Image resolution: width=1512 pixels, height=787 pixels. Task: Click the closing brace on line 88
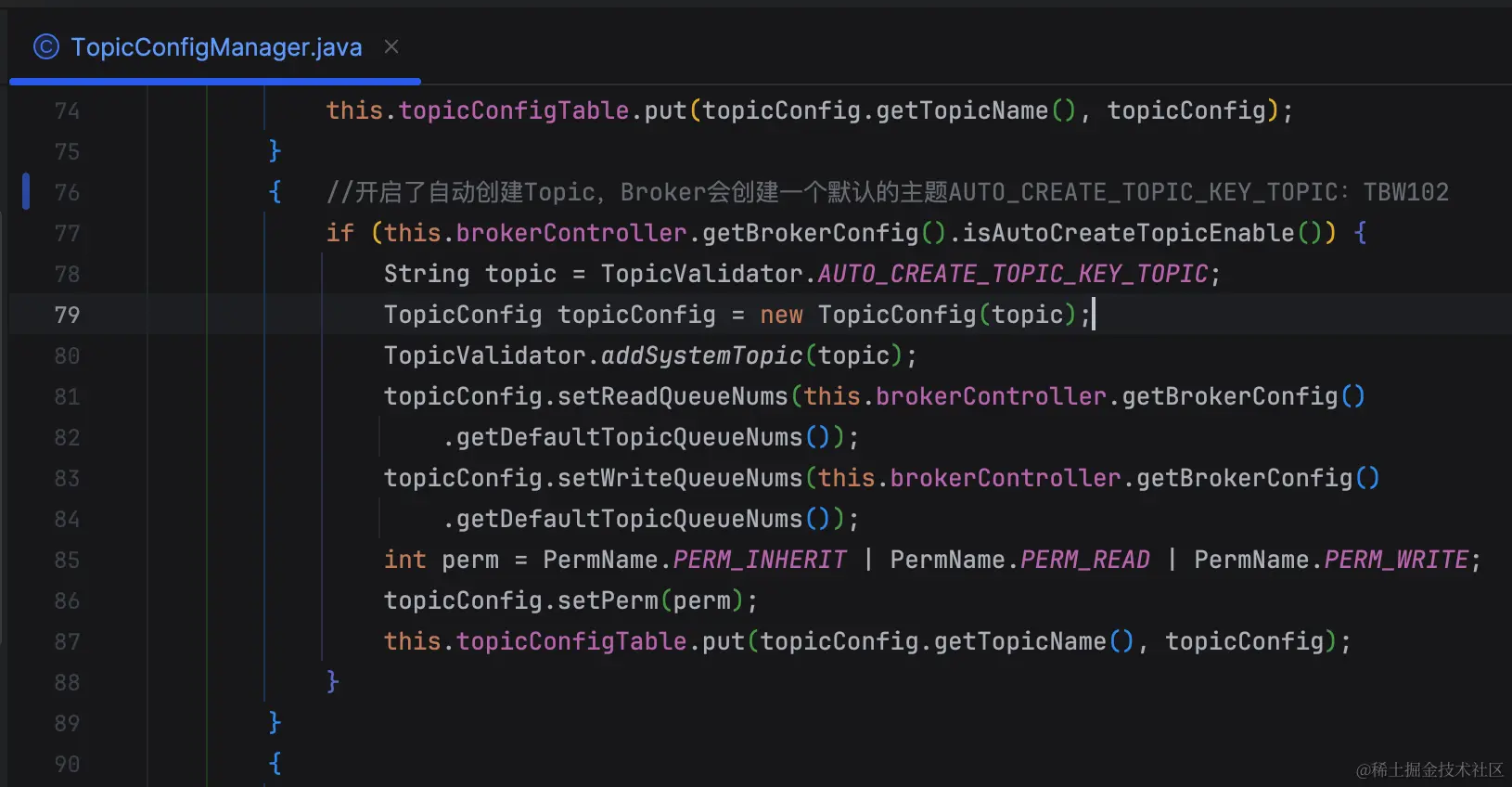tap(333, 682)
